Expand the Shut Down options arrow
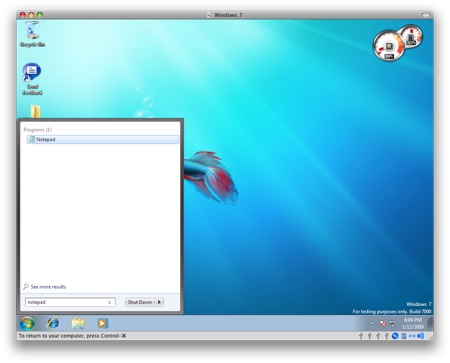The height and width of the screenshot is (363, 450). pos(159,302)
